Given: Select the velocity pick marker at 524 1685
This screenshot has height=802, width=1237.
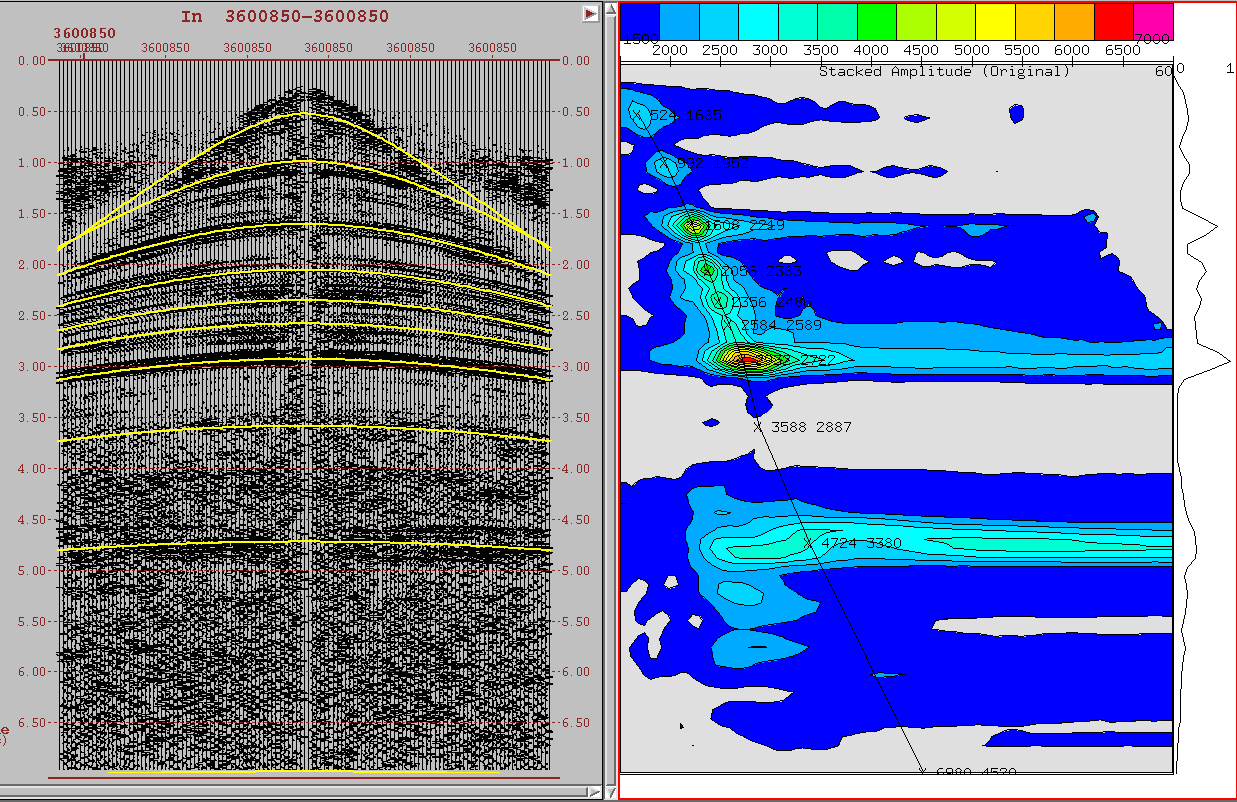Looking at the screenshot, I should [x=637, y=115].
